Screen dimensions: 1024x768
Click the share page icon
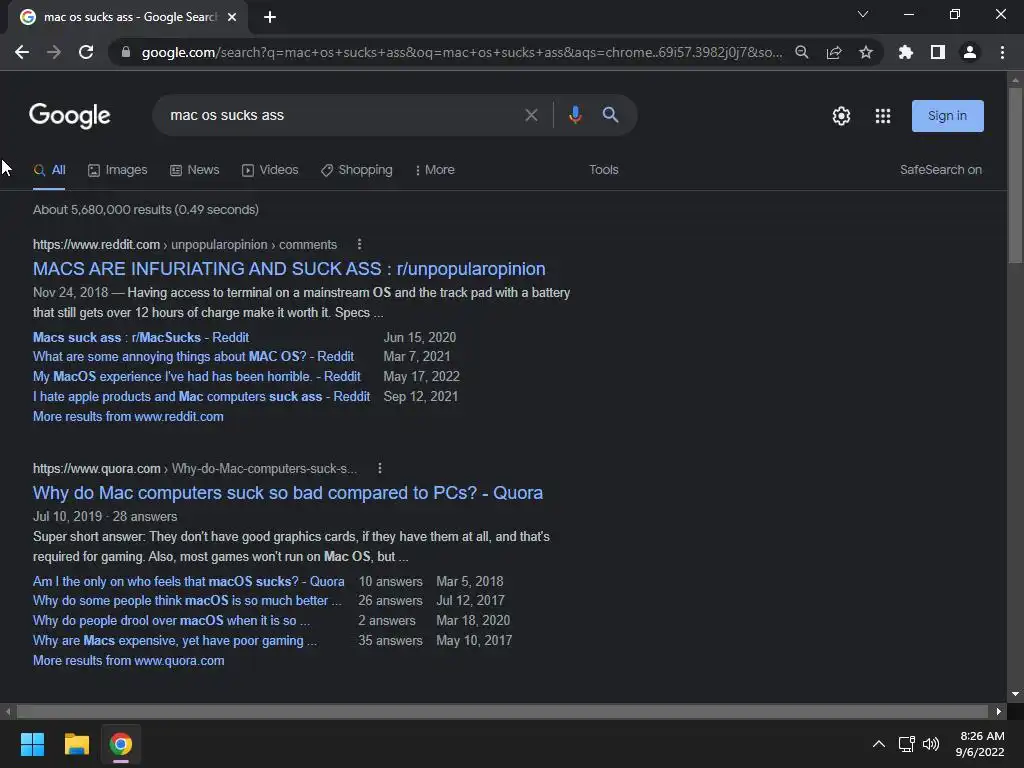834,52
